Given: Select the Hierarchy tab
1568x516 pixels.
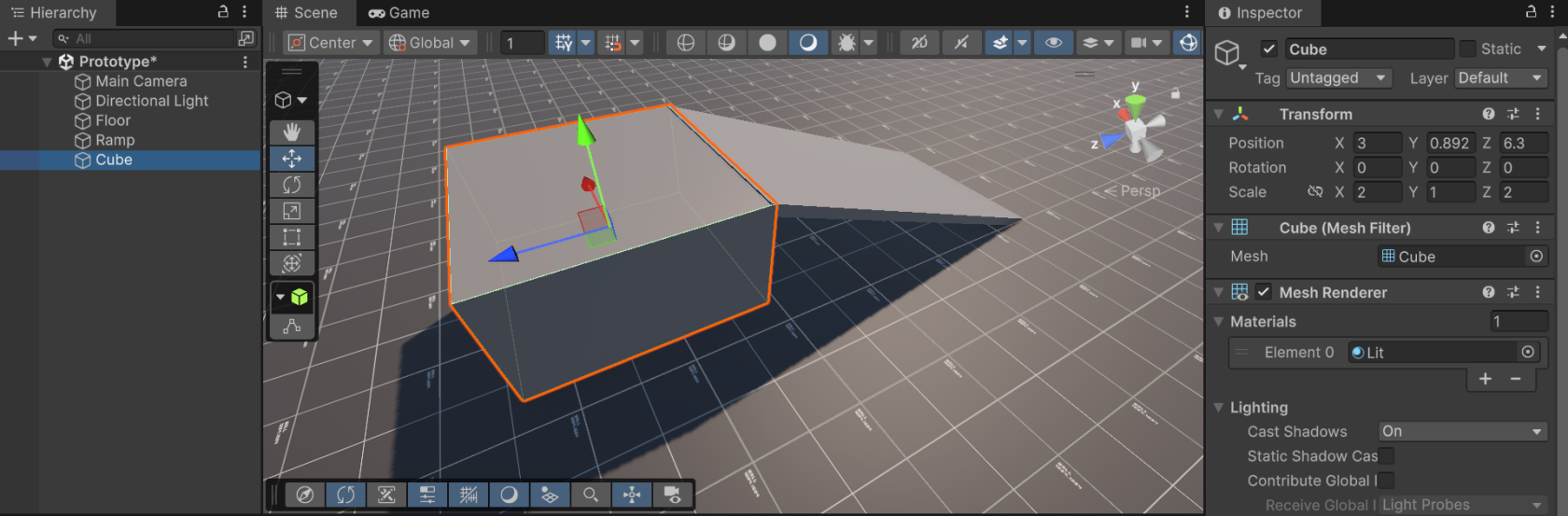Looking at the screenshot, I should point(54,13).
